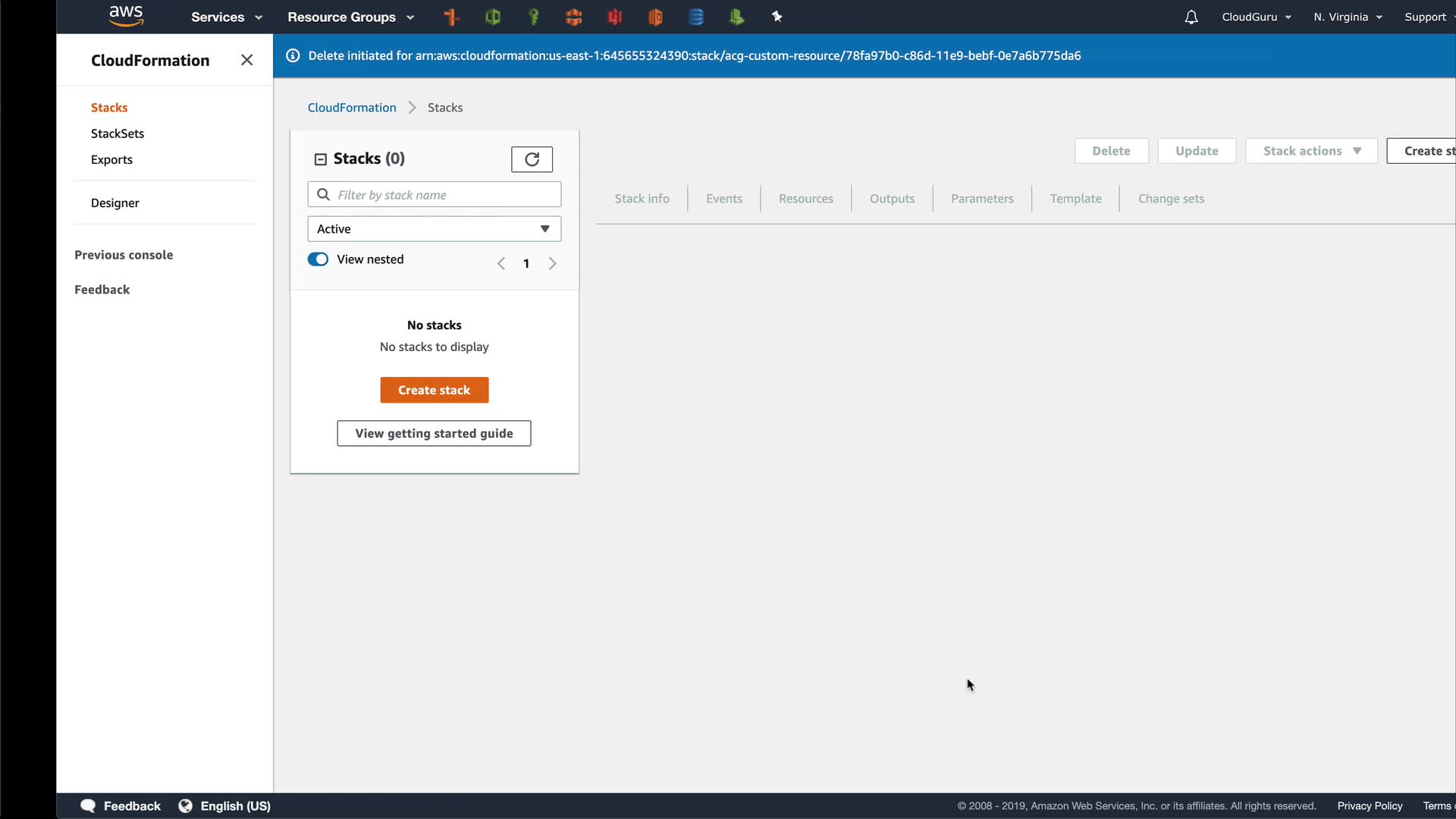Open the notifications bell

tap(1191, 17)
